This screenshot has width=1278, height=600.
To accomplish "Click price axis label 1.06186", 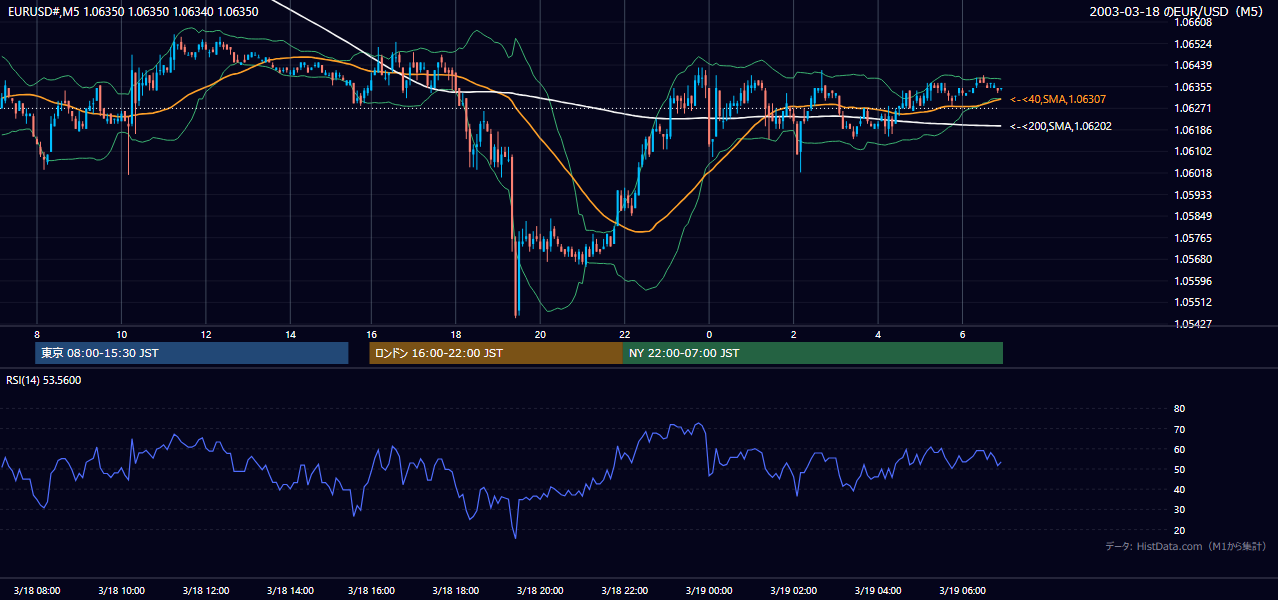I will (x=1193, y=130).
